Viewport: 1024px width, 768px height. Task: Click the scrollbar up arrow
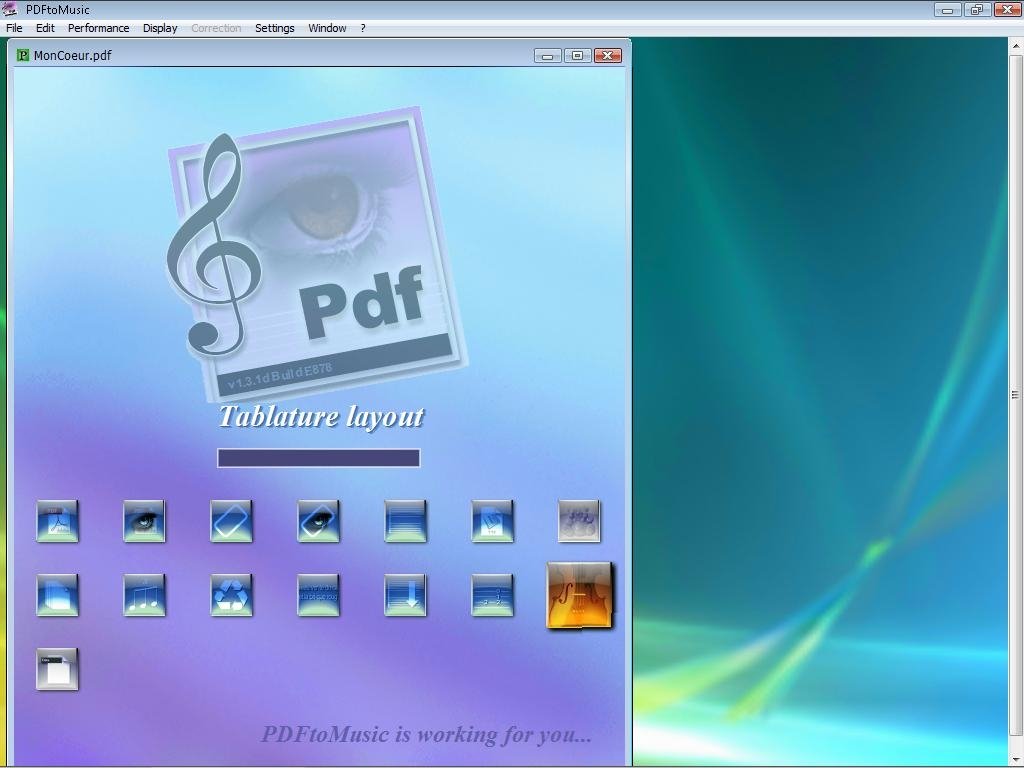tap(1016, 46)
